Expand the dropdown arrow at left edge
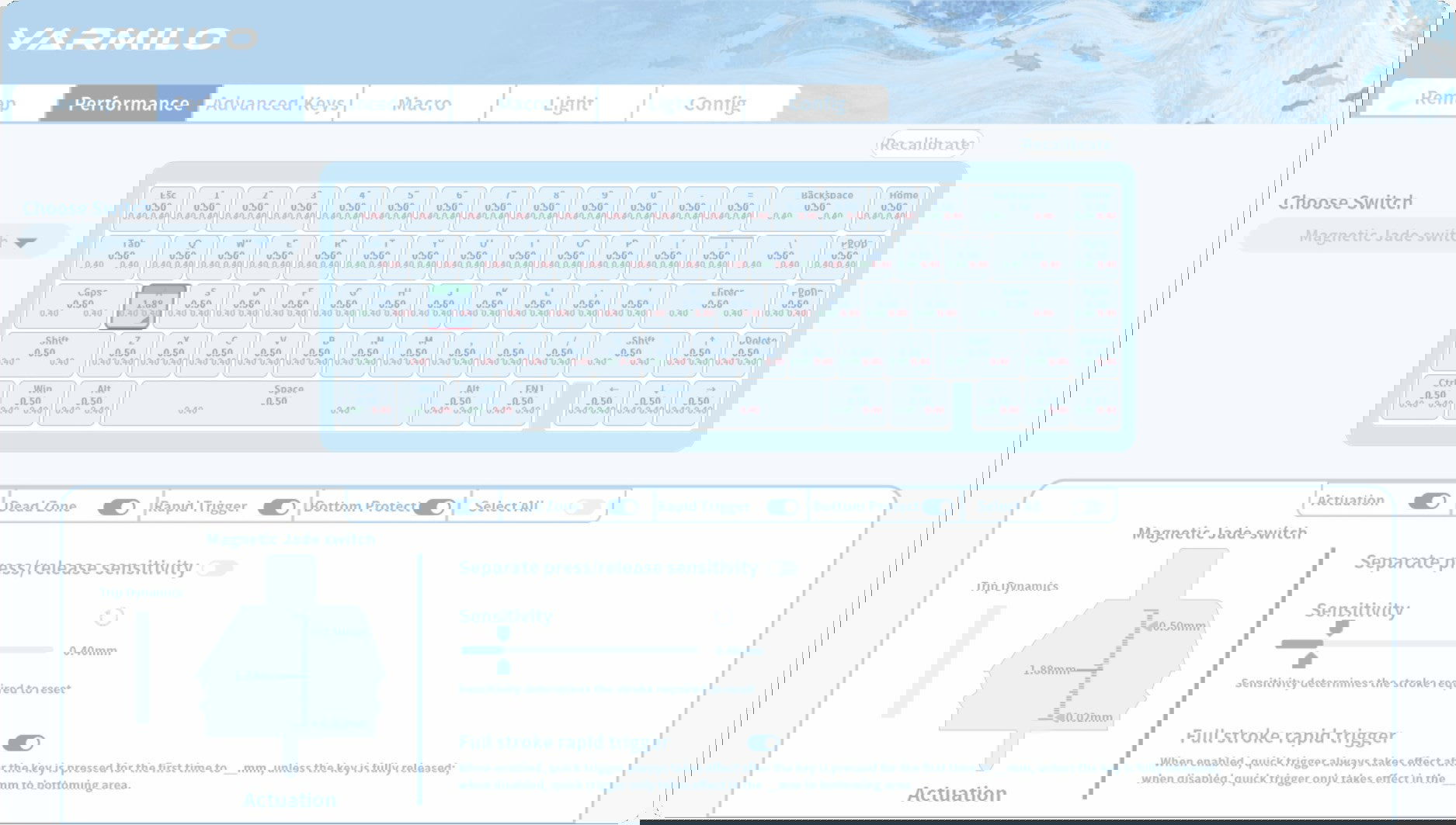The image size is (1456, 825). tap(25, 243)
